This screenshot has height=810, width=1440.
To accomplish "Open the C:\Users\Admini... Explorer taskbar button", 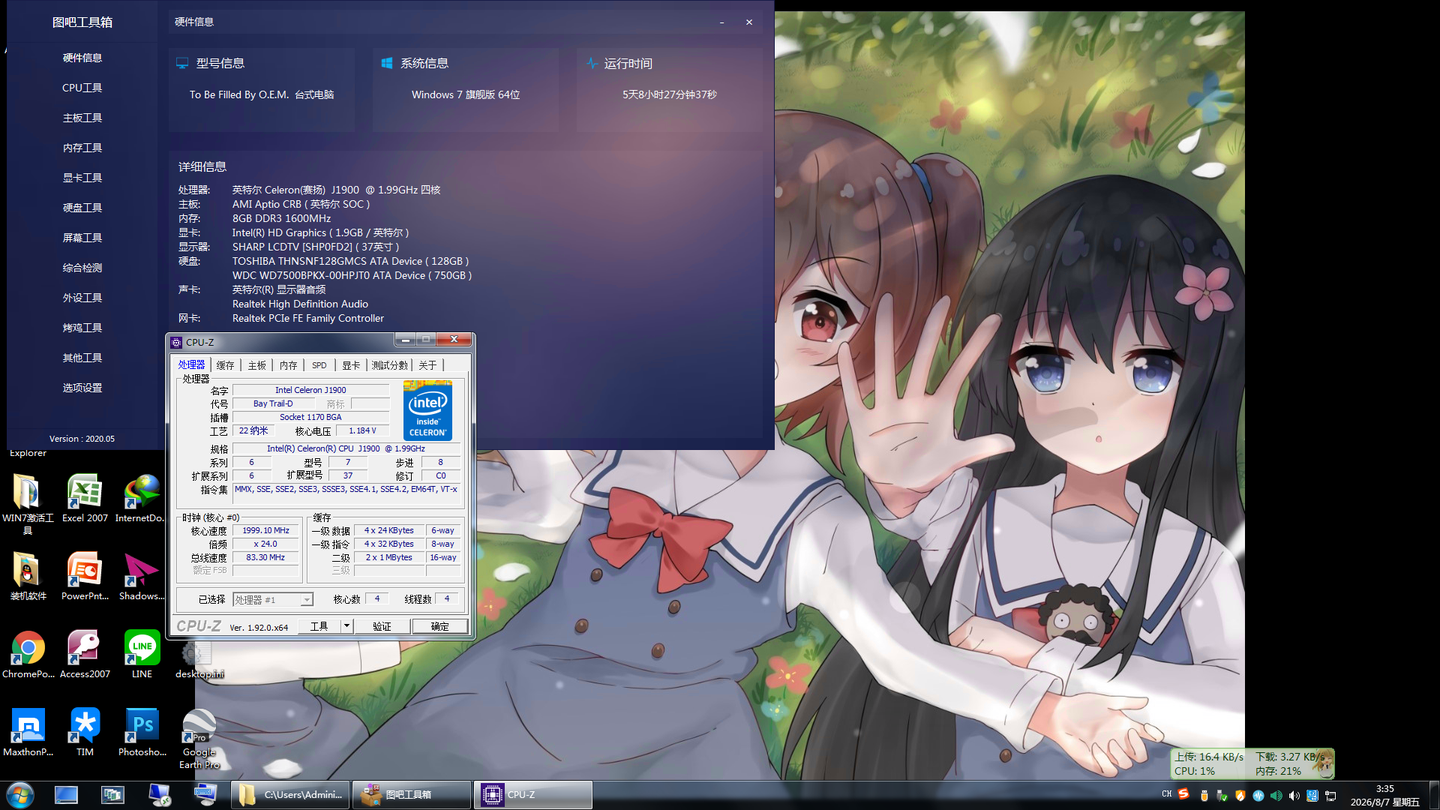I will (291, 795).
